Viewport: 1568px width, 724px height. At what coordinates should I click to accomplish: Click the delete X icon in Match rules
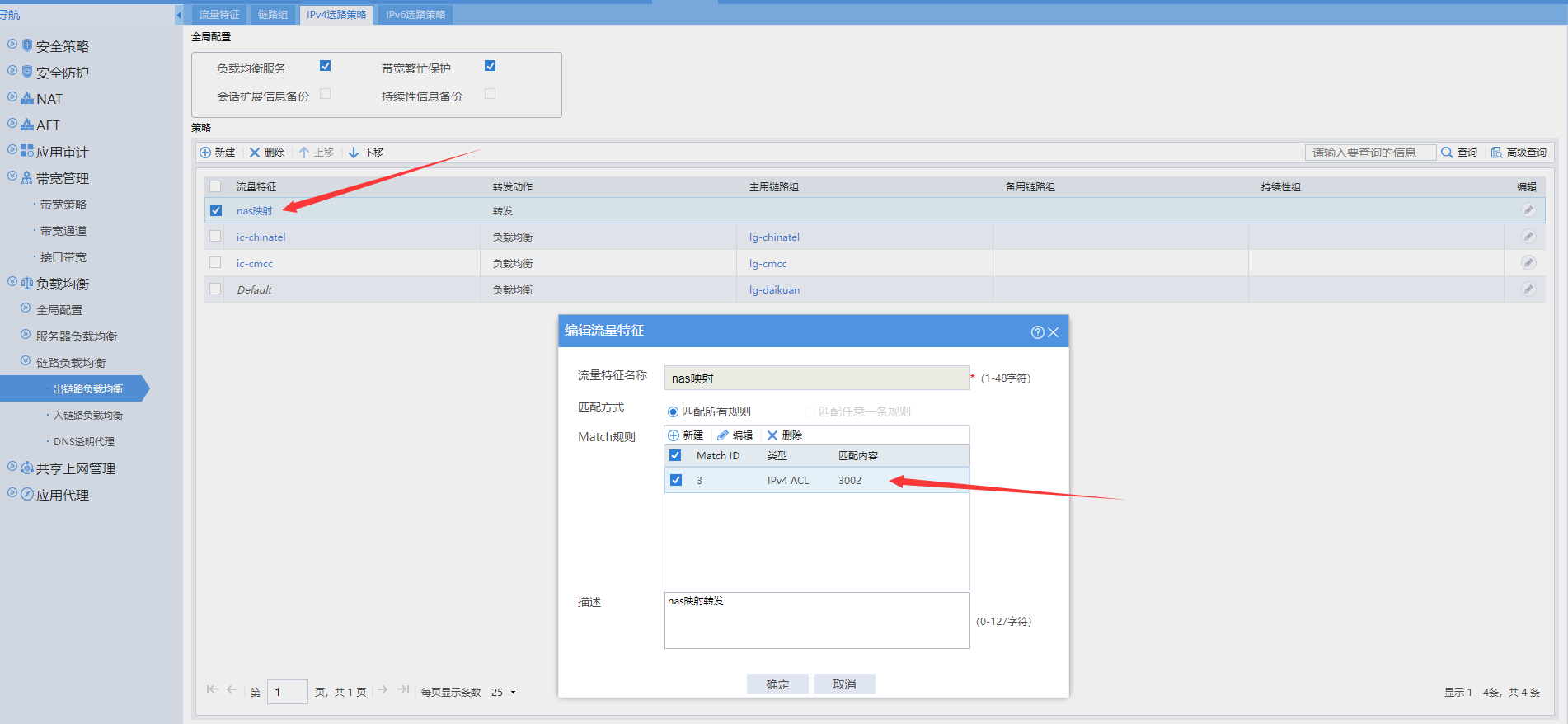point(772,435)
